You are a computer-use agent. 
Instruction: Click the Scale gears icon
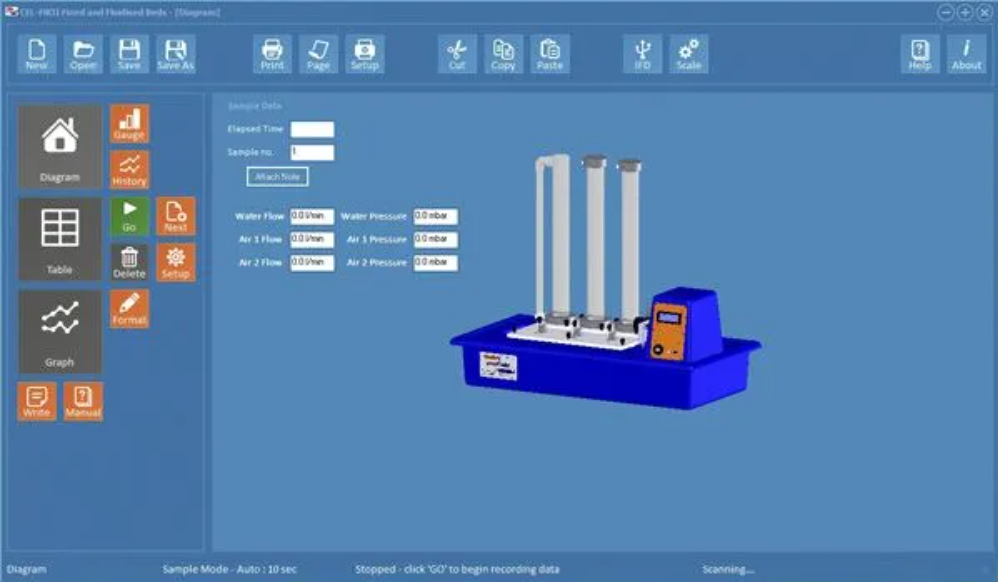tap(688, 54)
